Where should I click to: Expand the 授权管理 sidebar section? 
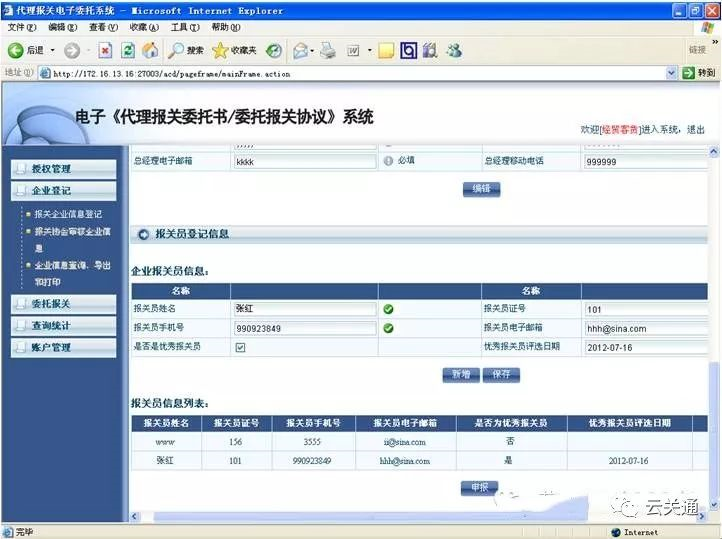[x=64, y=169]
